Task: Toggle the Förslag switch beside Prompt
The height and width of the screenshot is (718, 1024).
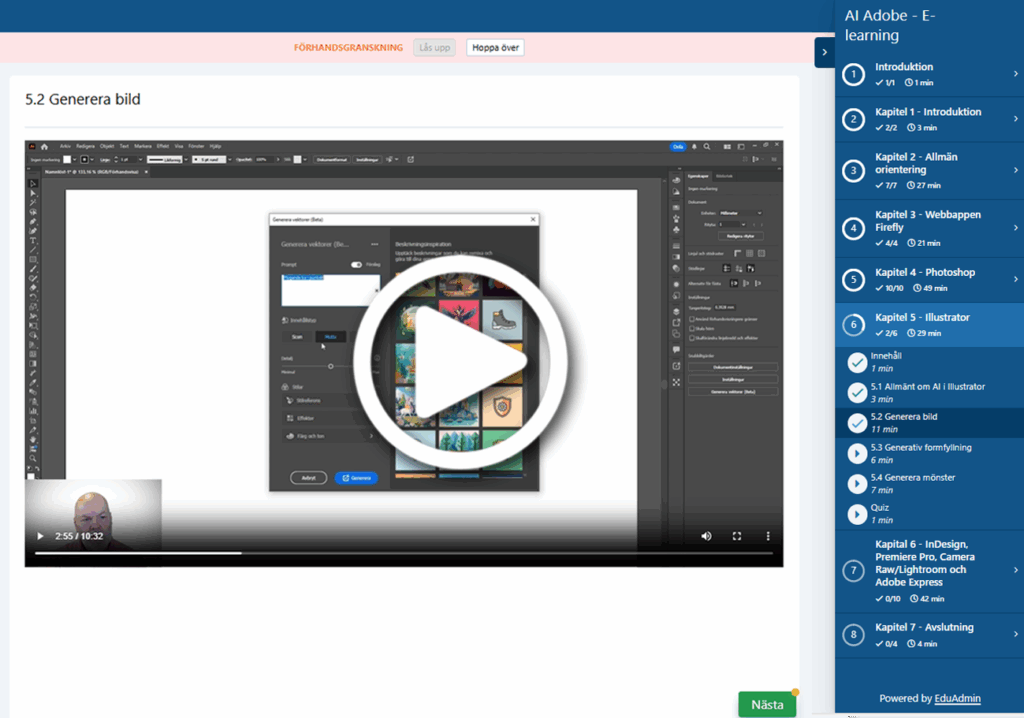Action: click(x=356, y=265)
